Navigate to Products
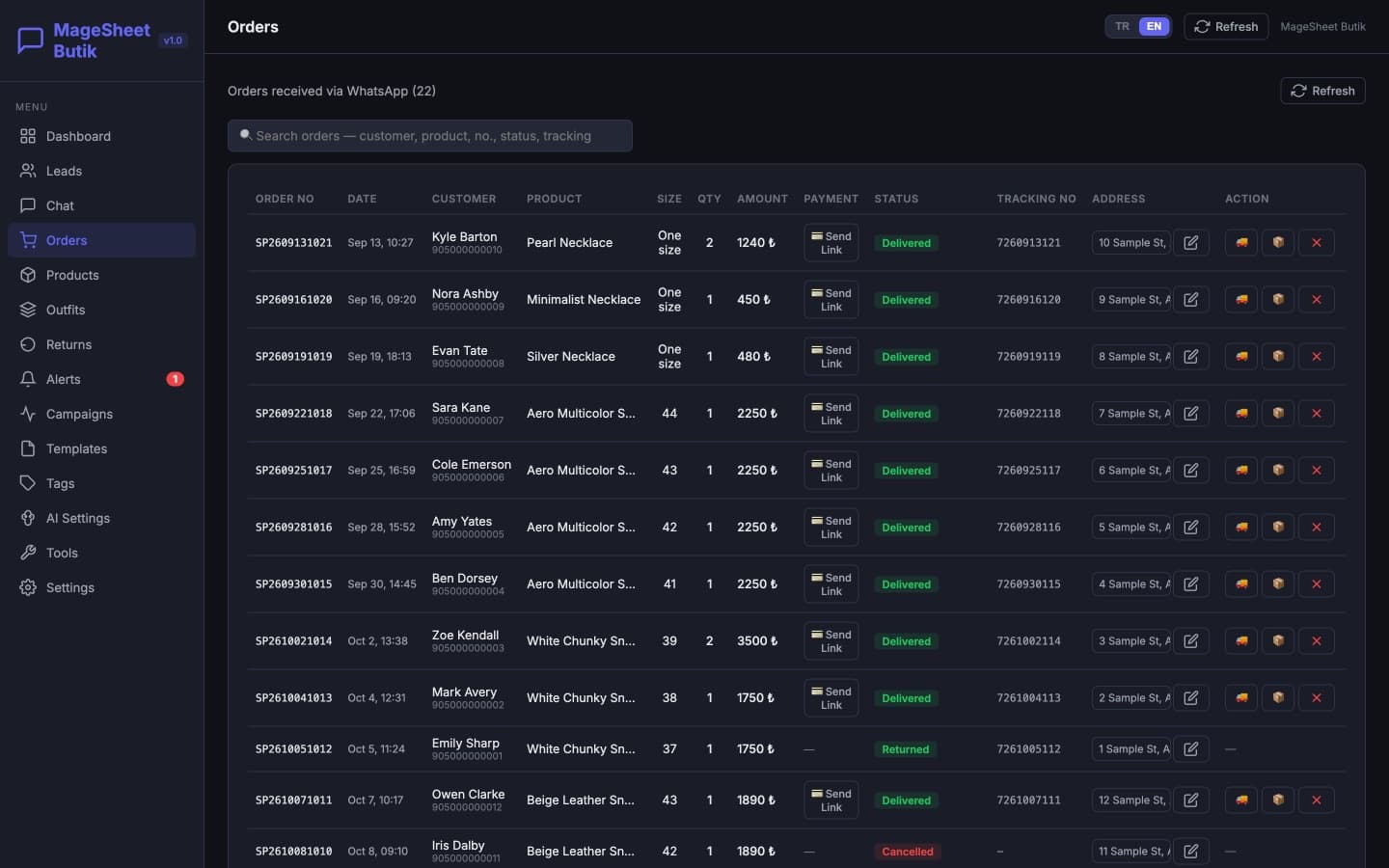Screen dimensions: 1389x868 (101, 275)
